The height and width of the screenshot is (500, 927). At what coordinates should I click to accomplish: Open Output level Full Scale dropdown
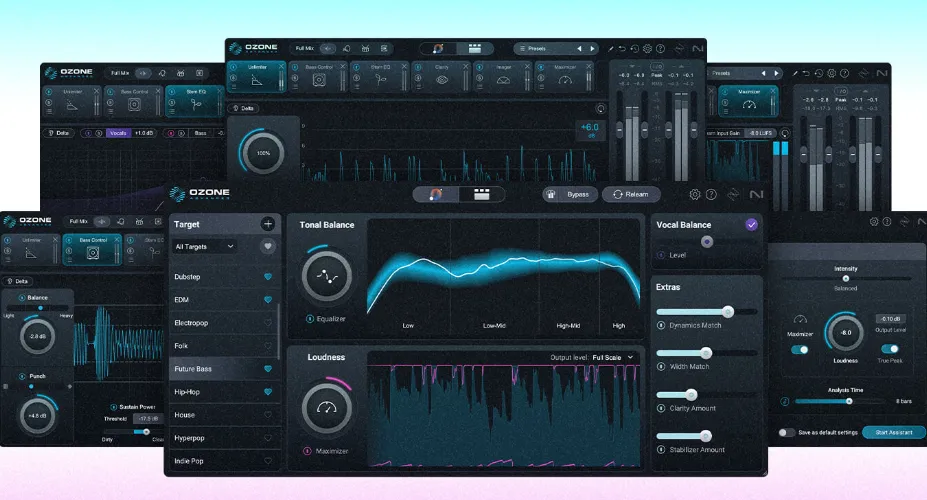point(613,358)
